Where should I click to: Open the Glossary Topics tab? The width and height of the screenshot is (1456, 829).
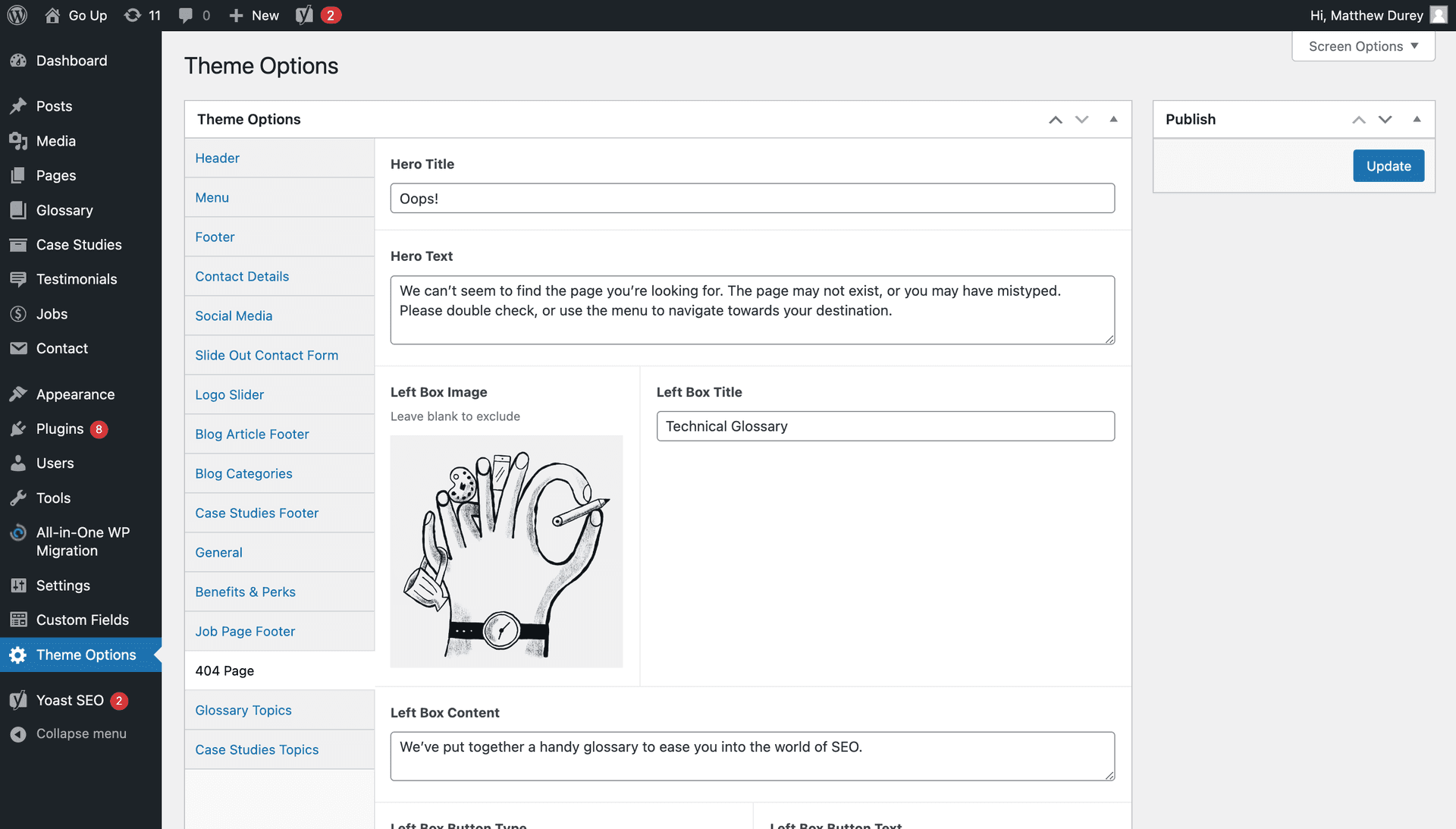point(280,710)
